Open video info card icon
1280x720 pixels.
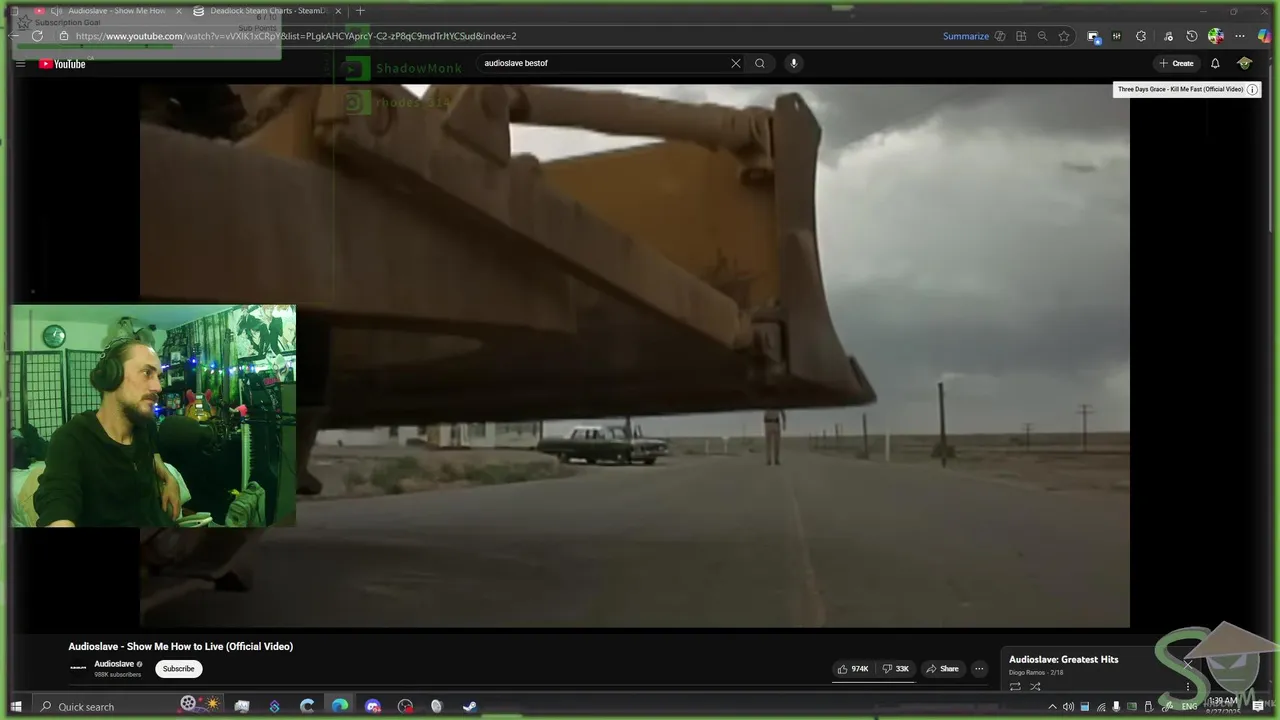[x=1252, y=89]
